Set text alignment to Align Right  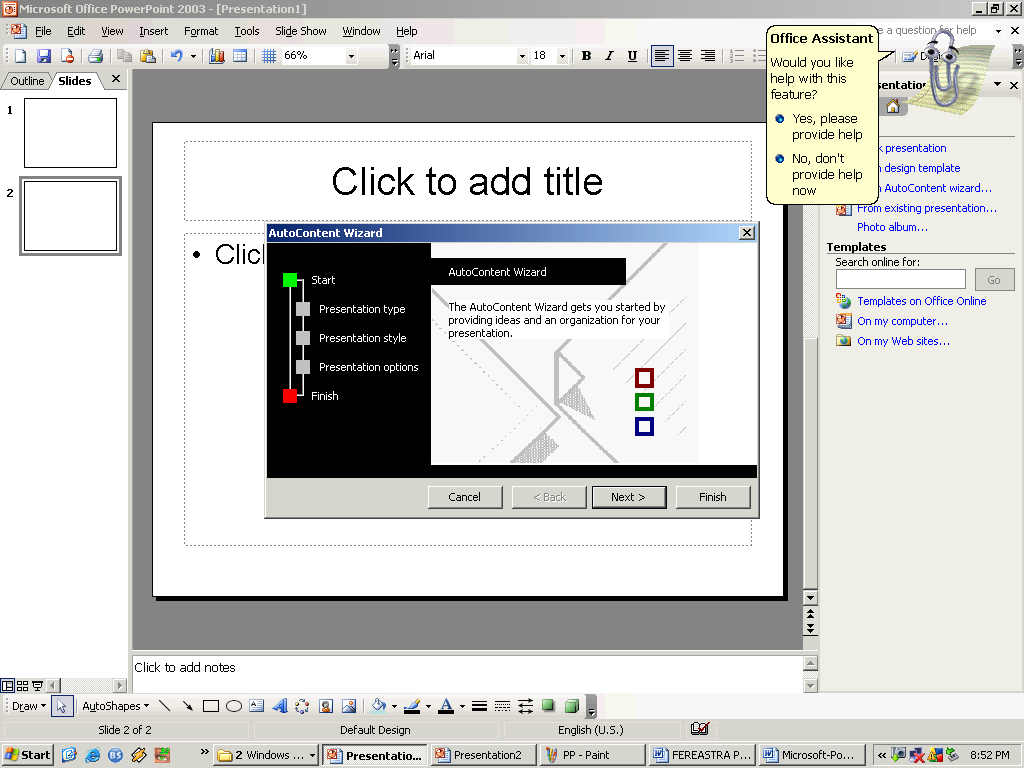pyautogui.click(x=708, y=56)
